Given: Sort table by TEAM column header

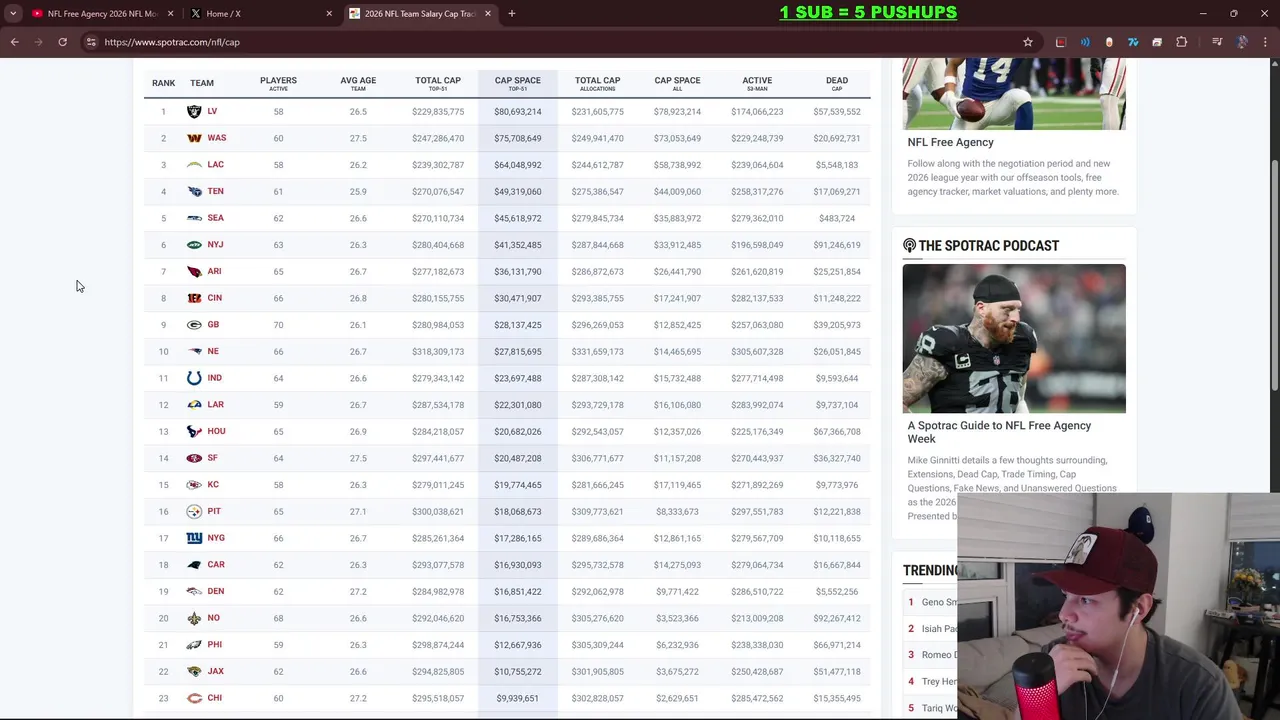Looking at the screenshot, I should coord(202,83).
